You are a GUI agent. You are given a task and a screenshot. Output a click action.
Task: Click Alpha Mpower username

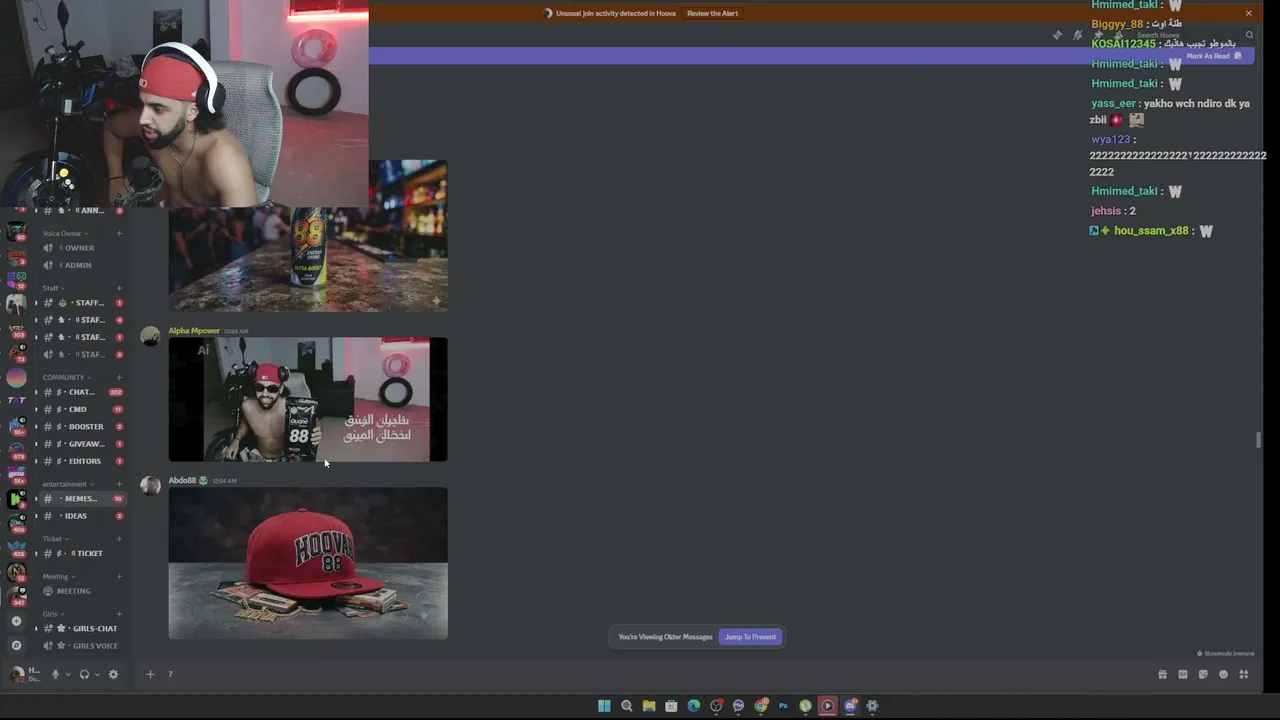pyautogui.click(x=194, y=331)
